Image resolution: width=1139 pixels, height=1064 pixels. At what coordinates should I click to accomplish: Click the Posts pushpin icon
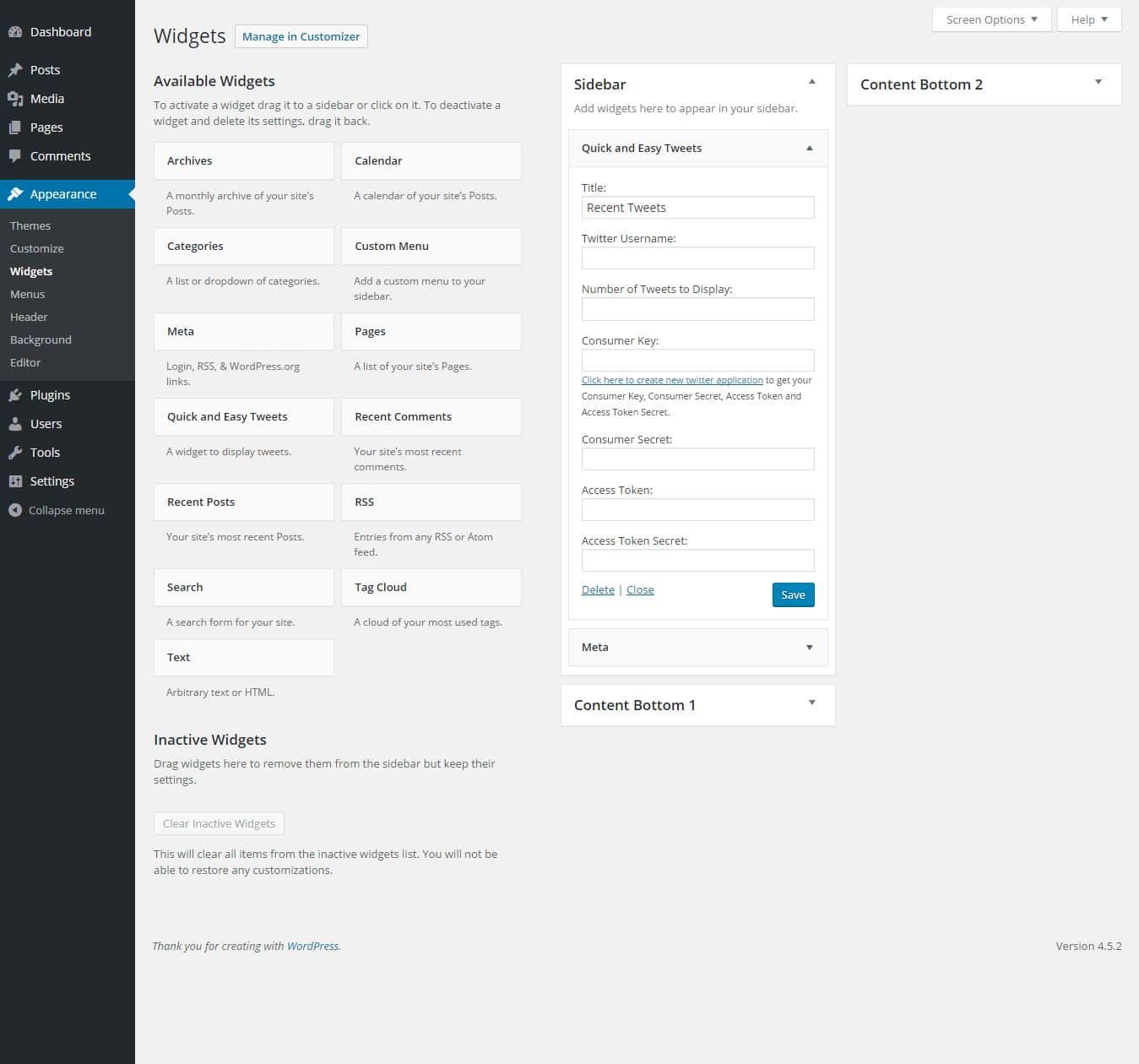click(15, 70)
